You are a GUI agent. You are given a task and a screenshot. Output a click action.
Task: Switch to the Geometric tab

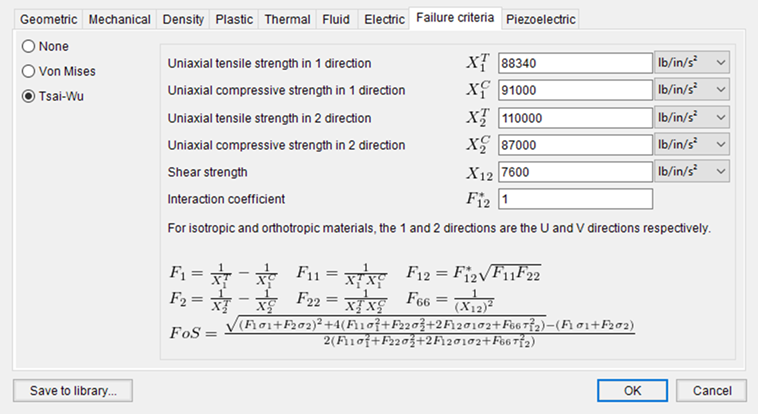48,19
